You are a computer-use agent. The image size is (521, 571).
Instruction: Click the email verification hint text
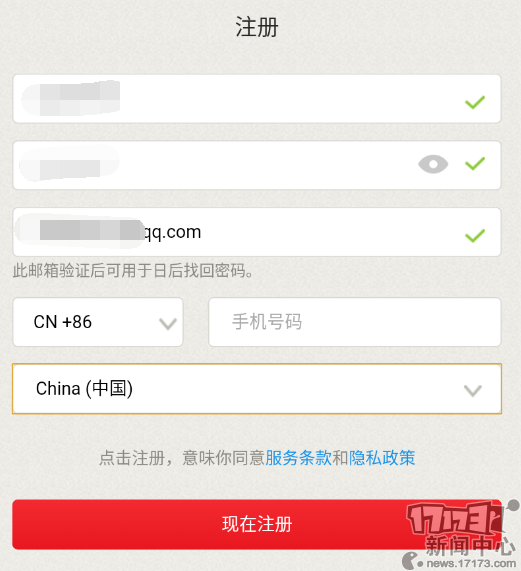point(133,271)
